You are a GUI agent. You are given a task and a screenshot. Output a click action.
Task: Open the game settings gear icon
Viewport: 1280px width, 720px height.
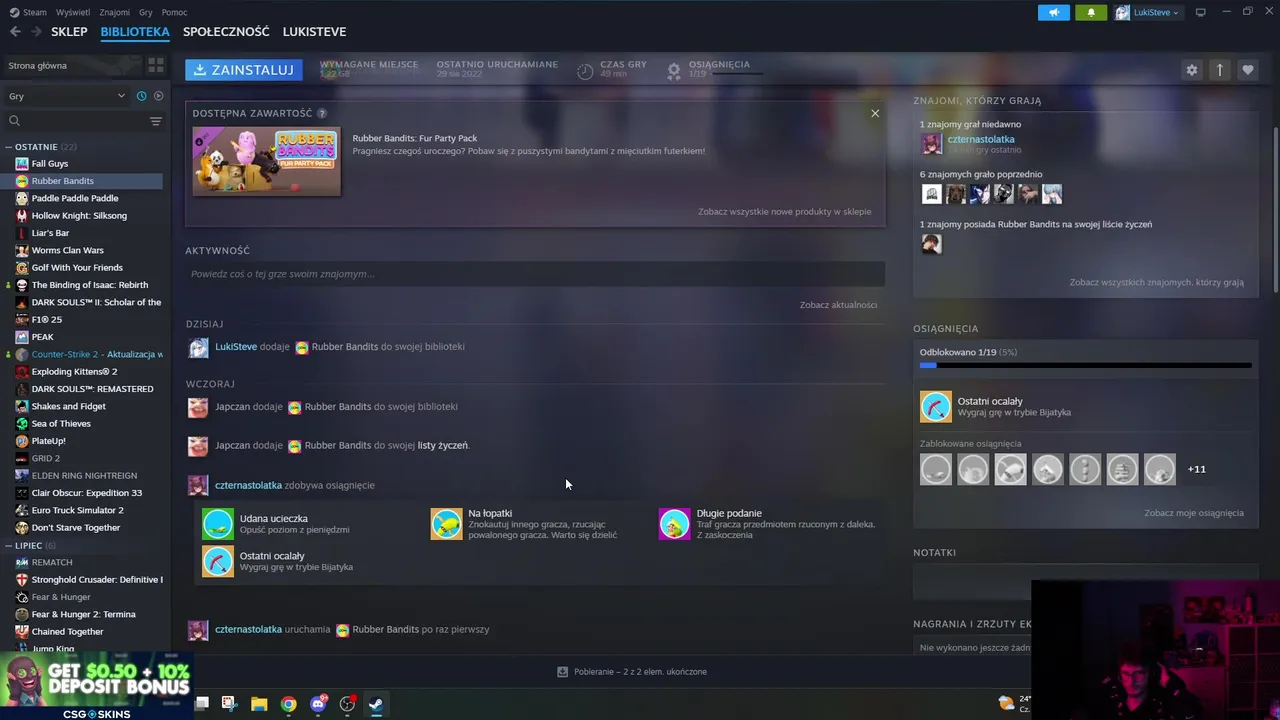(1191, 70)
